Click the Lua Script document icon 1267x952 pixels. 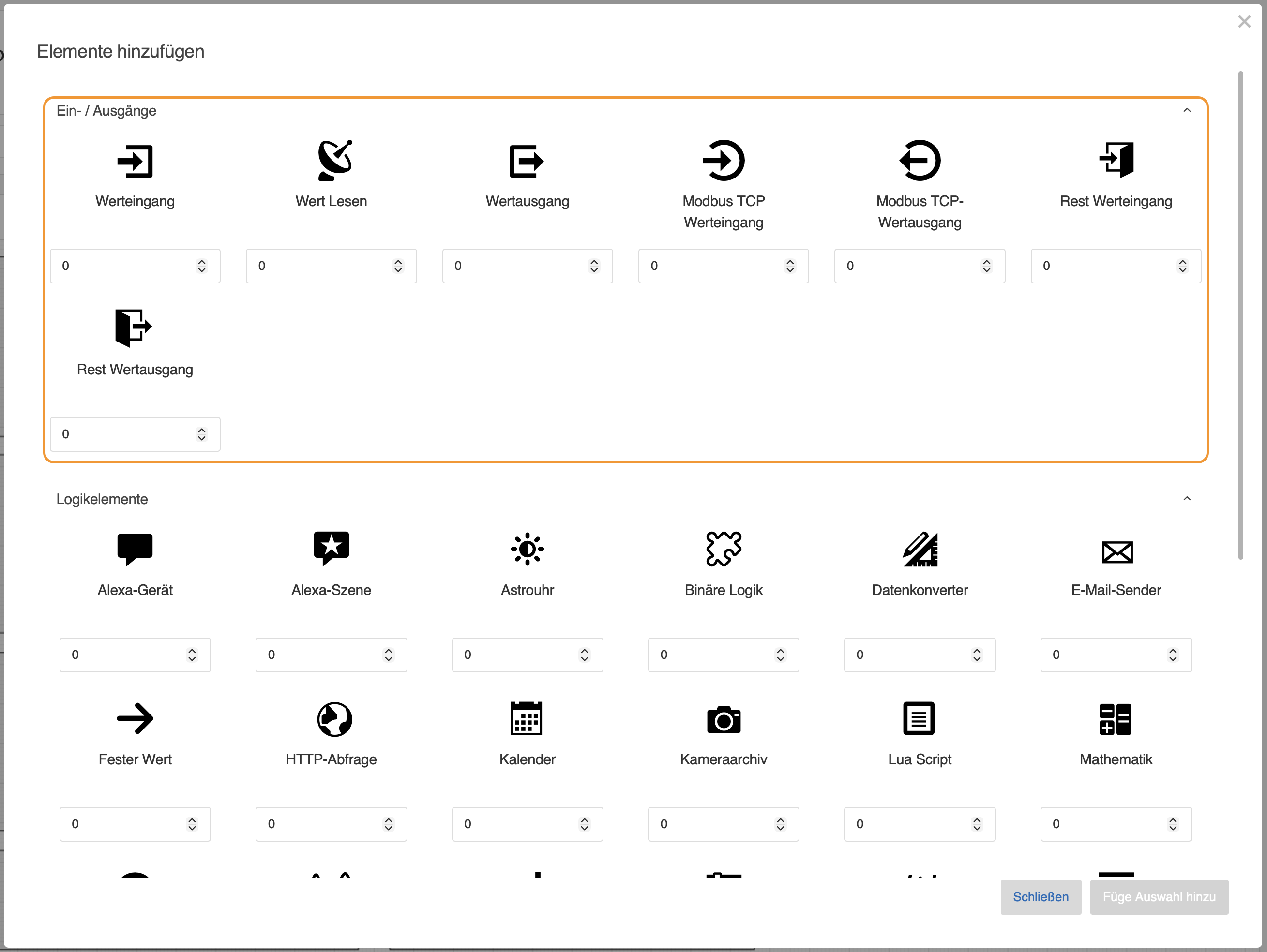(919, 718)
